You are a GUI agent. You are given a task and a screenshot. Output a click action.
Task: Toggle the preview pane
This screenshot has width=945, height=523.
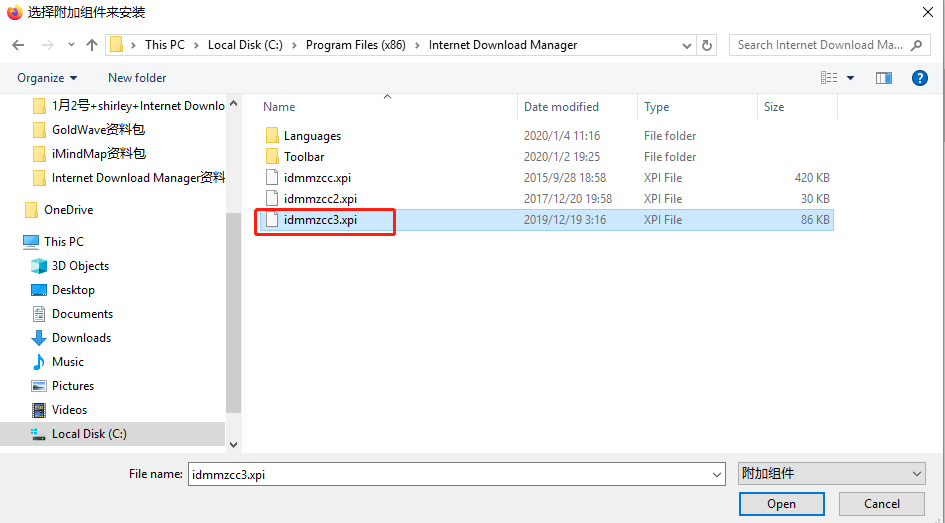884,78
